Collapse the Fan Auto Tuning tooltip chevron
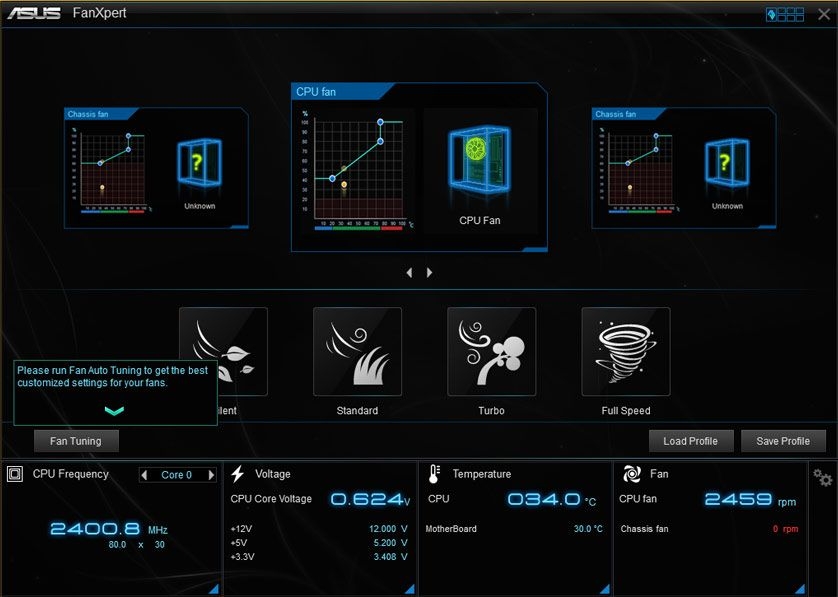 click(114, 410)
